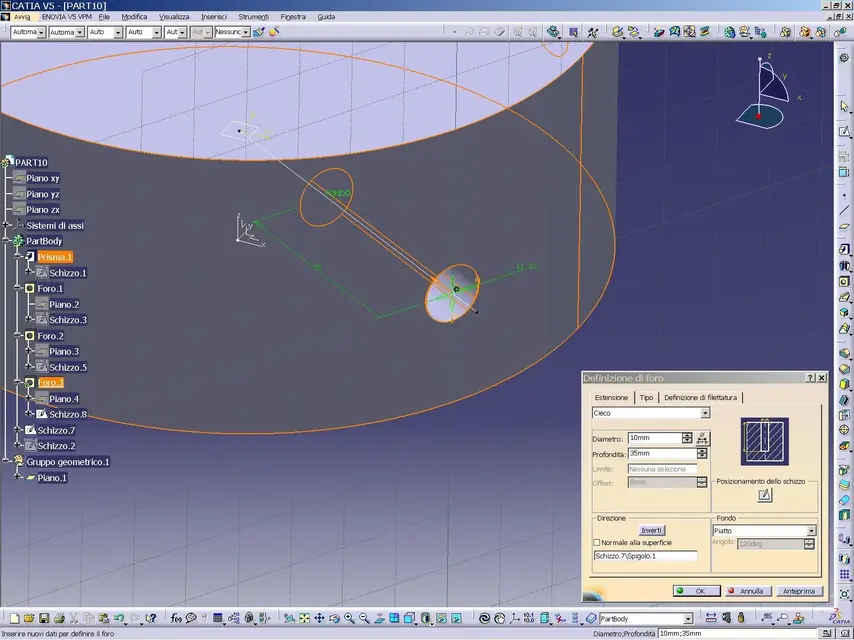This screenshot has height=640, width=854.
Task: Expand the Schizzo.1 tree node
Action: pyautogui.click(x=29, y=272)
